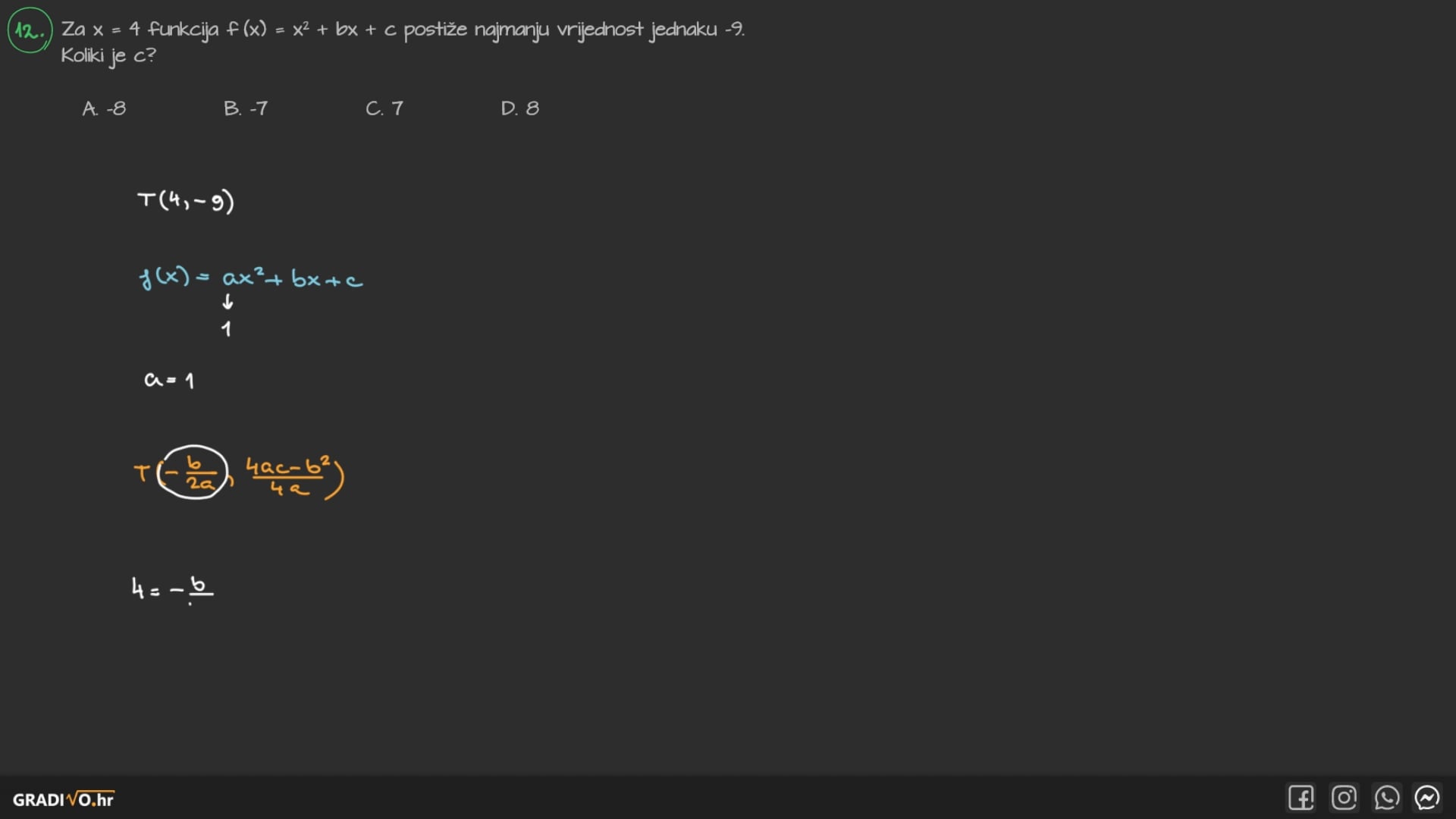Viewport: 1456px width, 819px height.
Task: Choose answer option D. 8
Action: [520, 108]
